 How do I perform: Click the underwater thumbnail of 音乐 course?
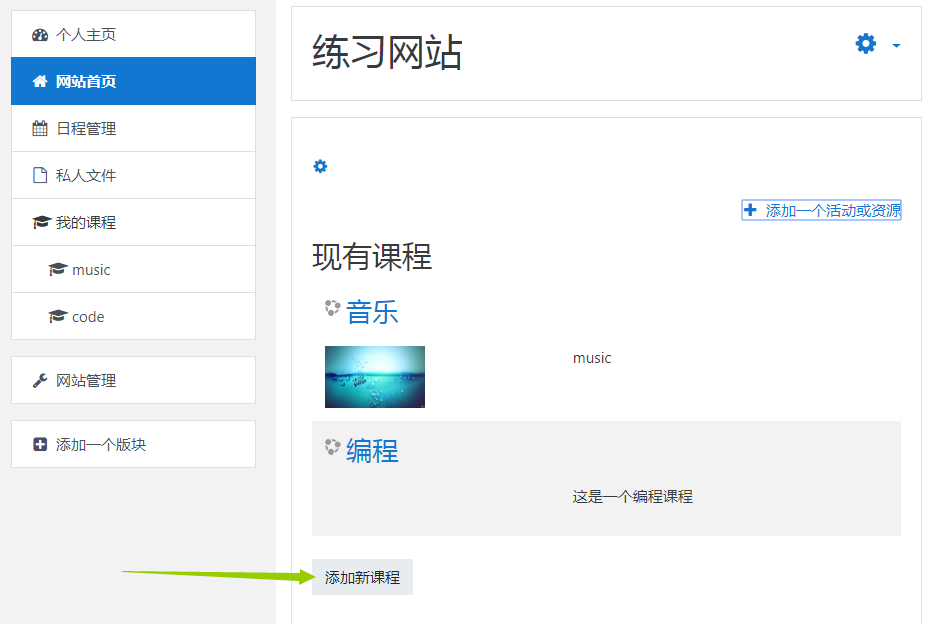(x=375, y=377)
